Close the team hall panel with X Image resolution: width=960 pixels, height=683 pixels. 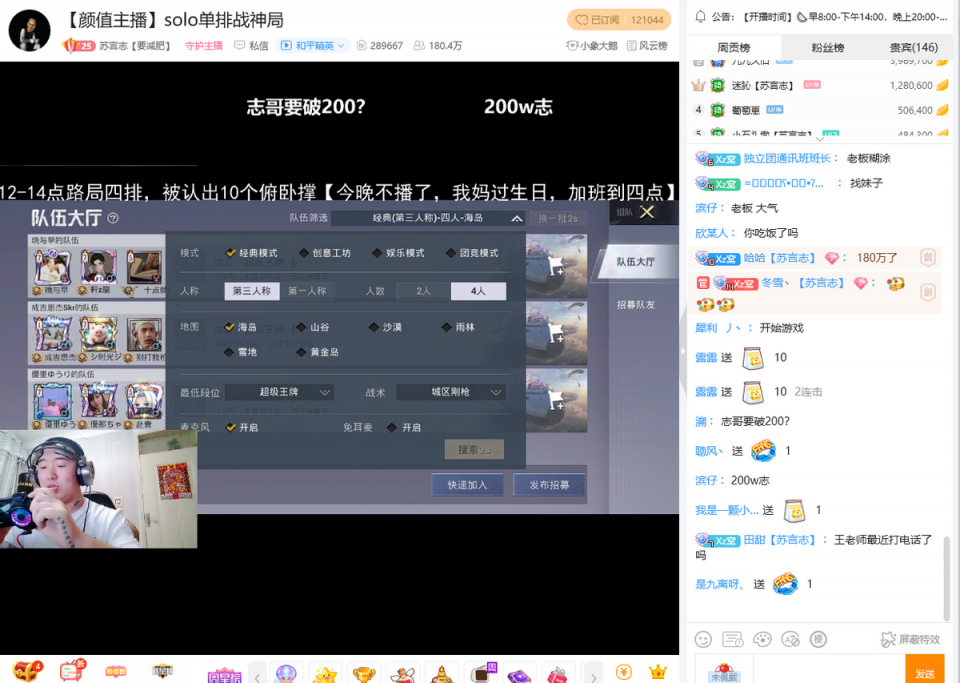[x=647, y=212]
